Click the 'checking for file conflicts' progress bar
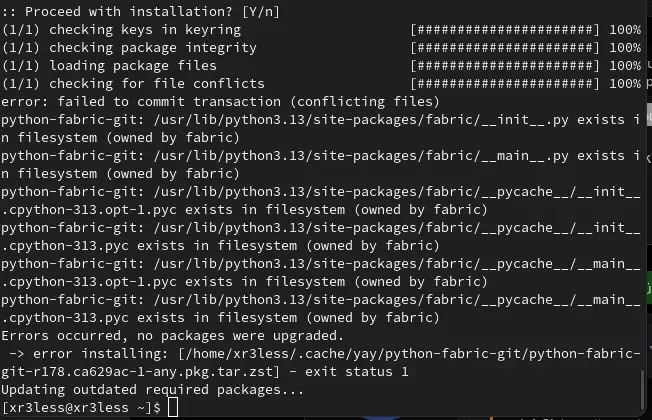Screen dimensions: 652x420 [x=505, y=84]
